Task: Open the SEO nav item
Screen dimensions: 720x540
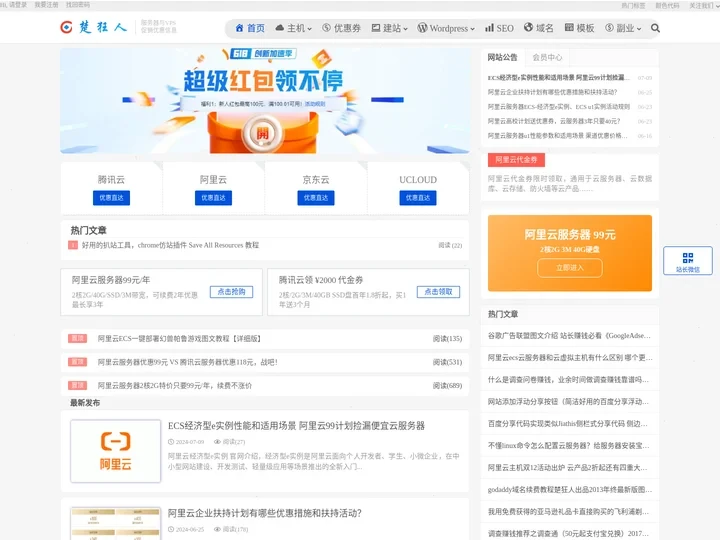Action: click(x=500, y=28)
